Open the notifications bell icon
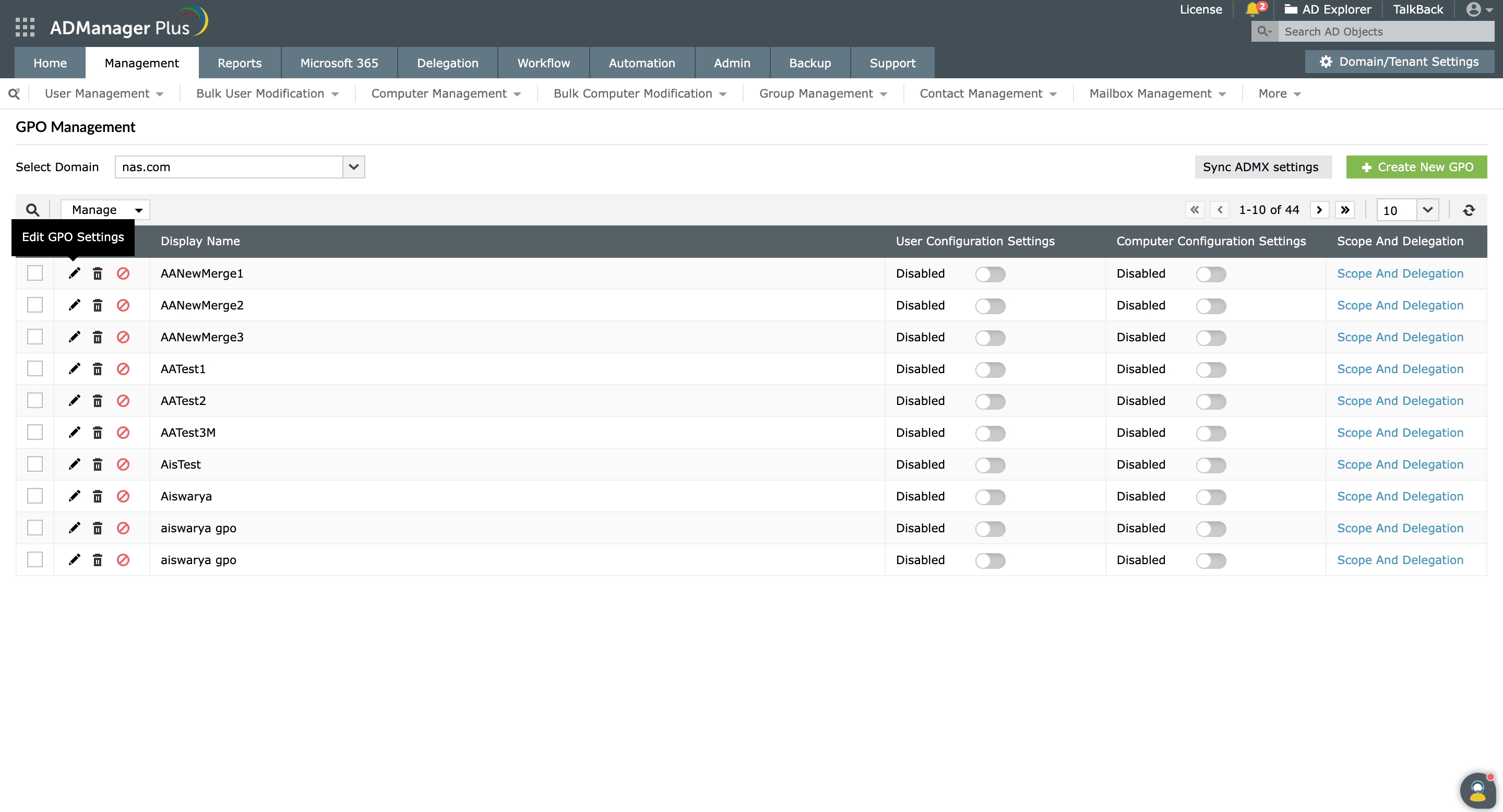 click(x=1252, y=9)
